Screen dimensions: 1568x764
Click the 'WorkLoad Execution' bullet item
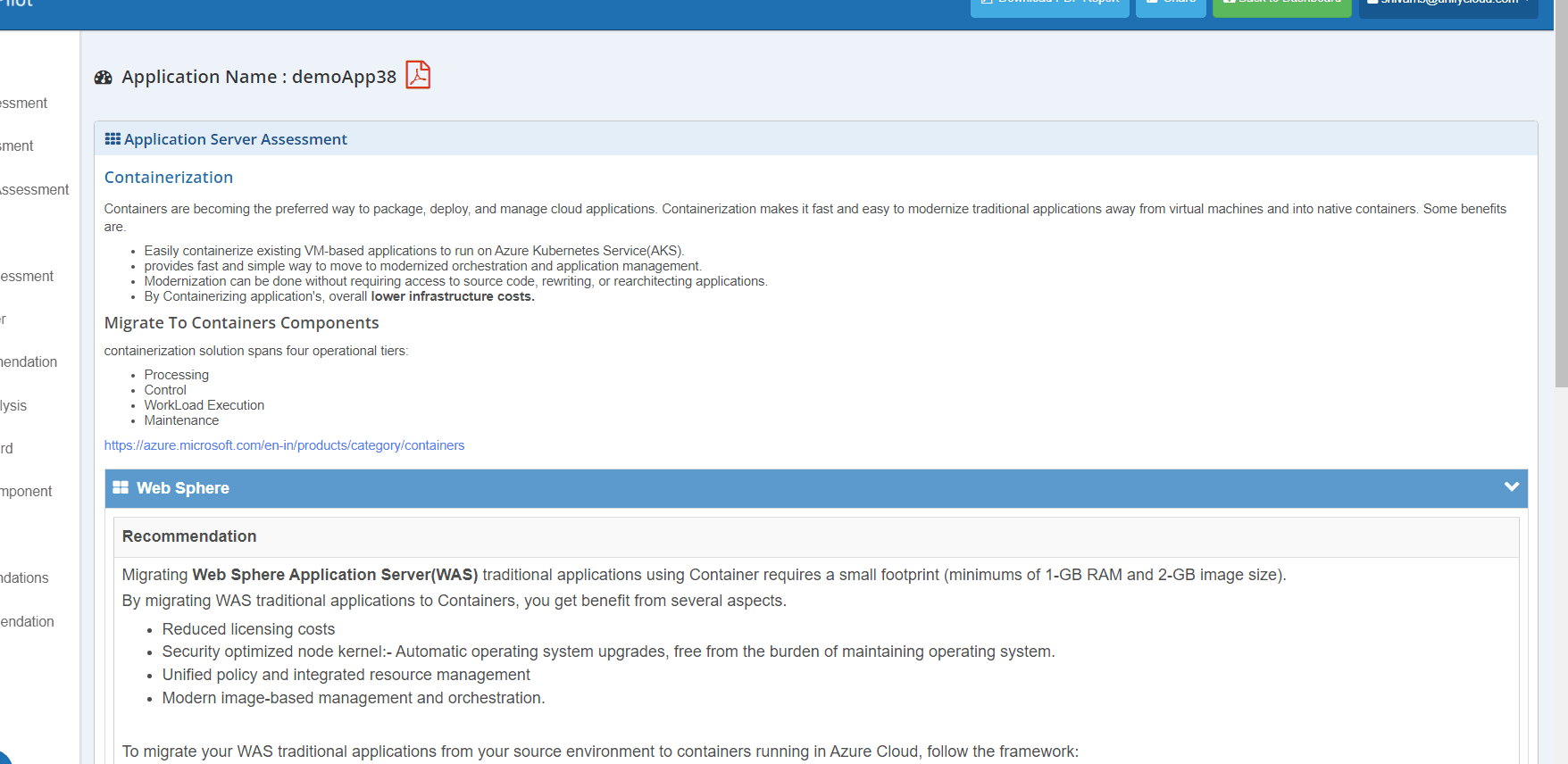coord(204,405)
